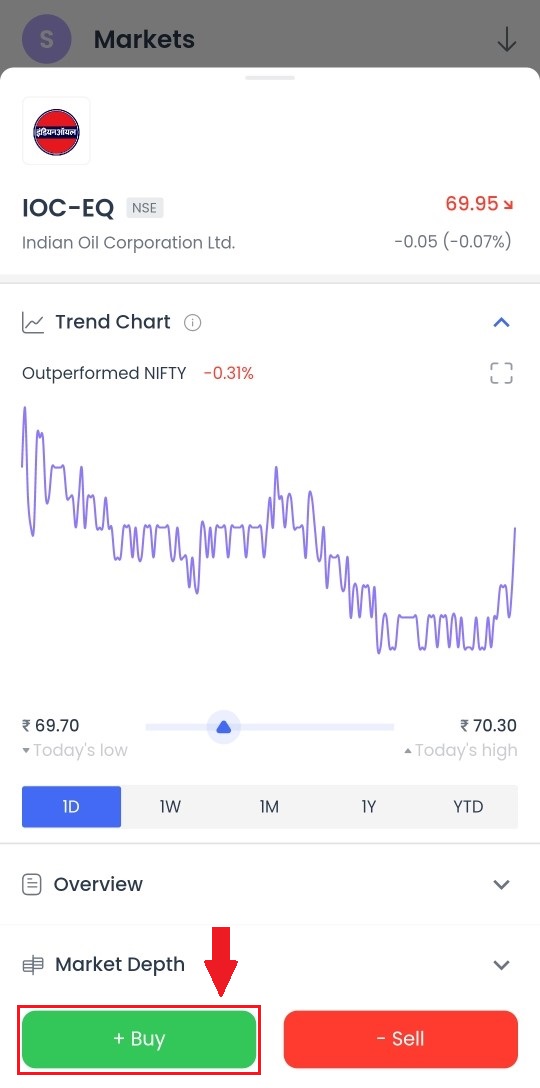Viewport: 540px width, 1088px height.
Task: Switch to the 1W time range
Action: point(170,806)
